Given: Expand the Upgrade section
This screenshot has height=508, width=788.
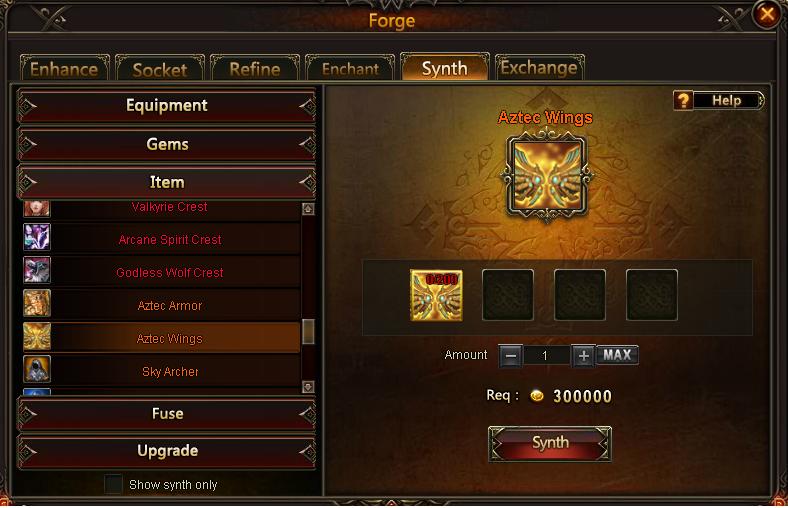Looking at the screenshot, I should tap(167, 451).
